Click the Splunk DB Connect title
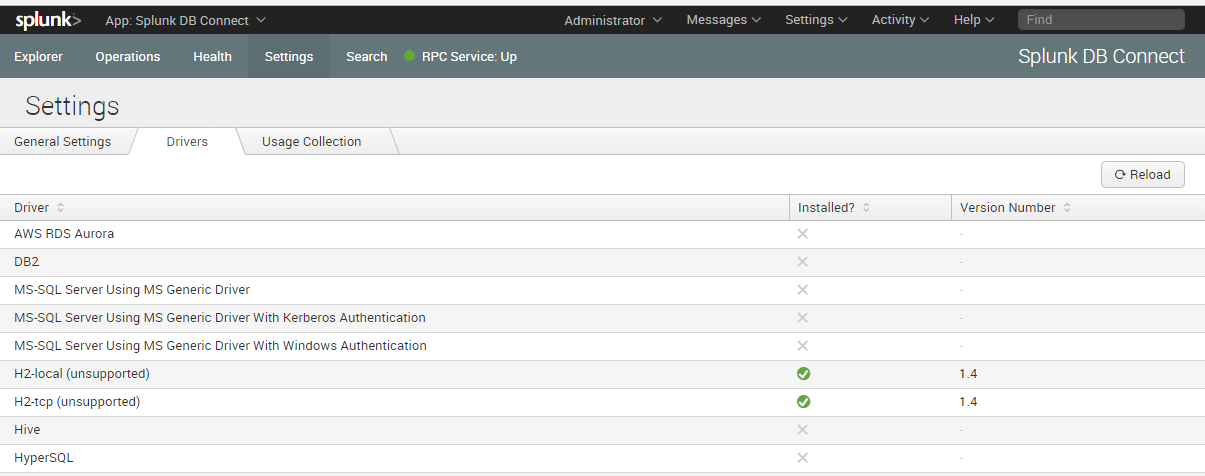1205x476 pixels. [x=1101, y=57]
